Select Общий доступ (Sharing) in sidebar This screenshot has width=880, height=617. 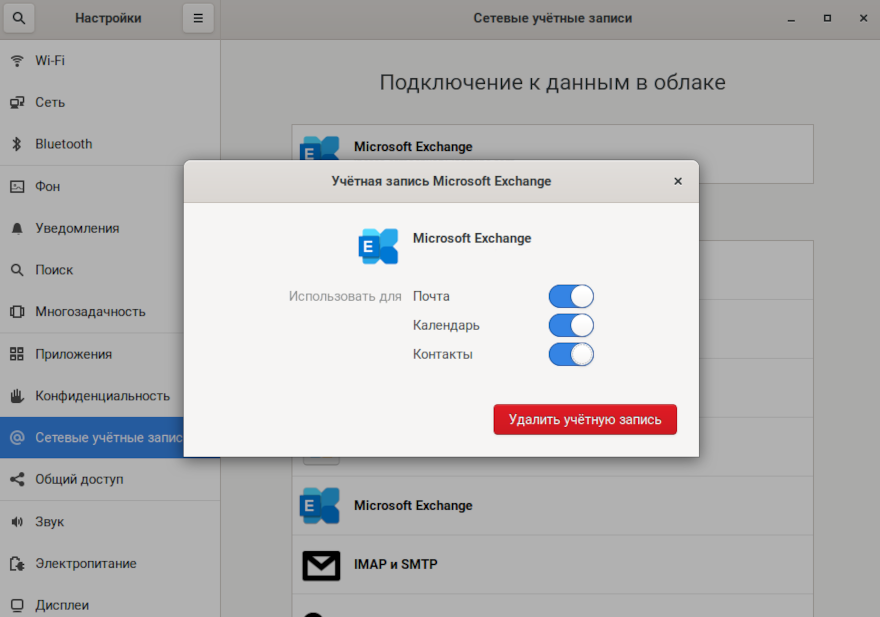tap(79, 480)
